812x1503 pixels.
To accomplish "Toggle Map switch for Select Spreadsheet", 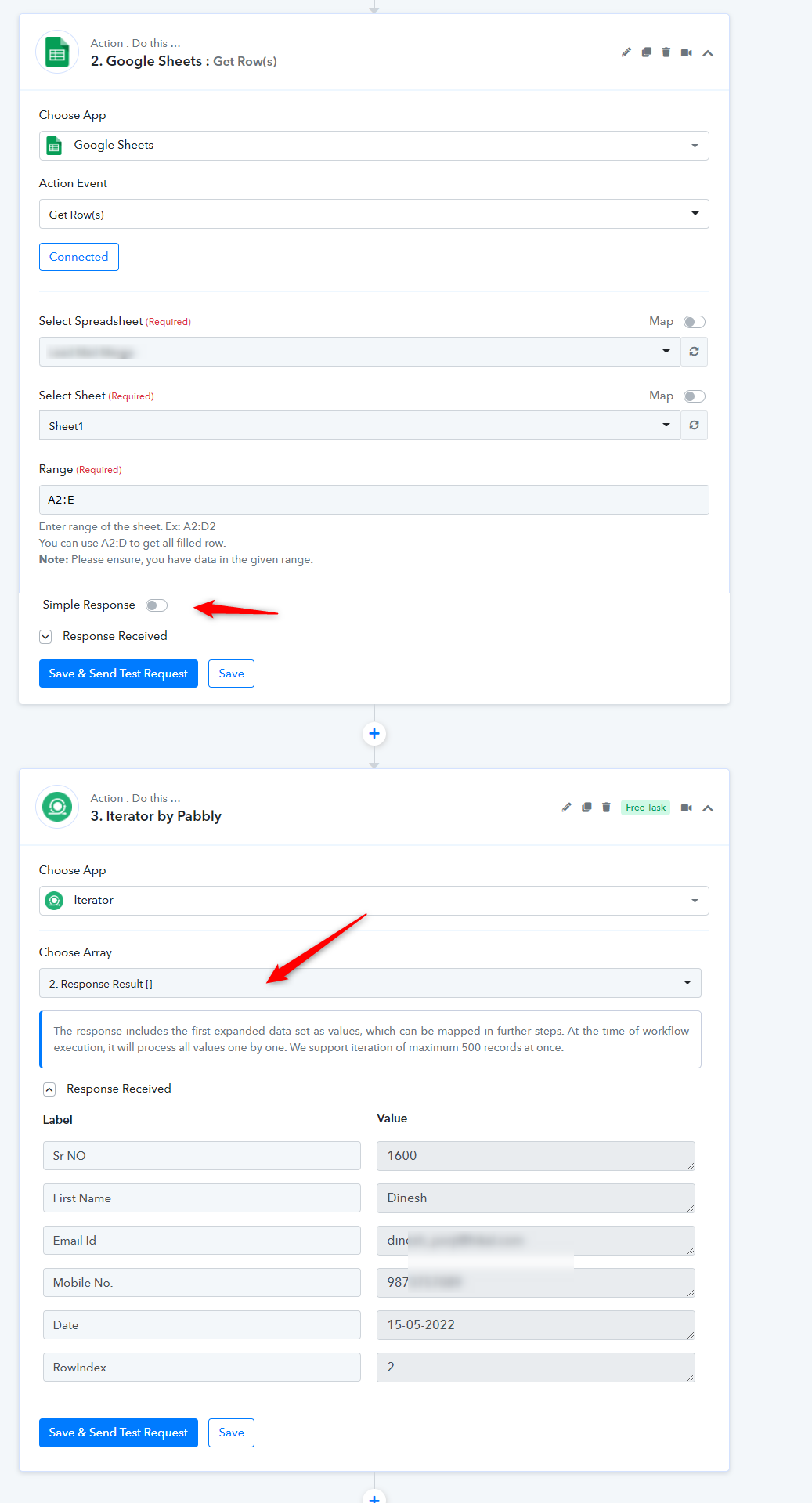I will [695, 322].
